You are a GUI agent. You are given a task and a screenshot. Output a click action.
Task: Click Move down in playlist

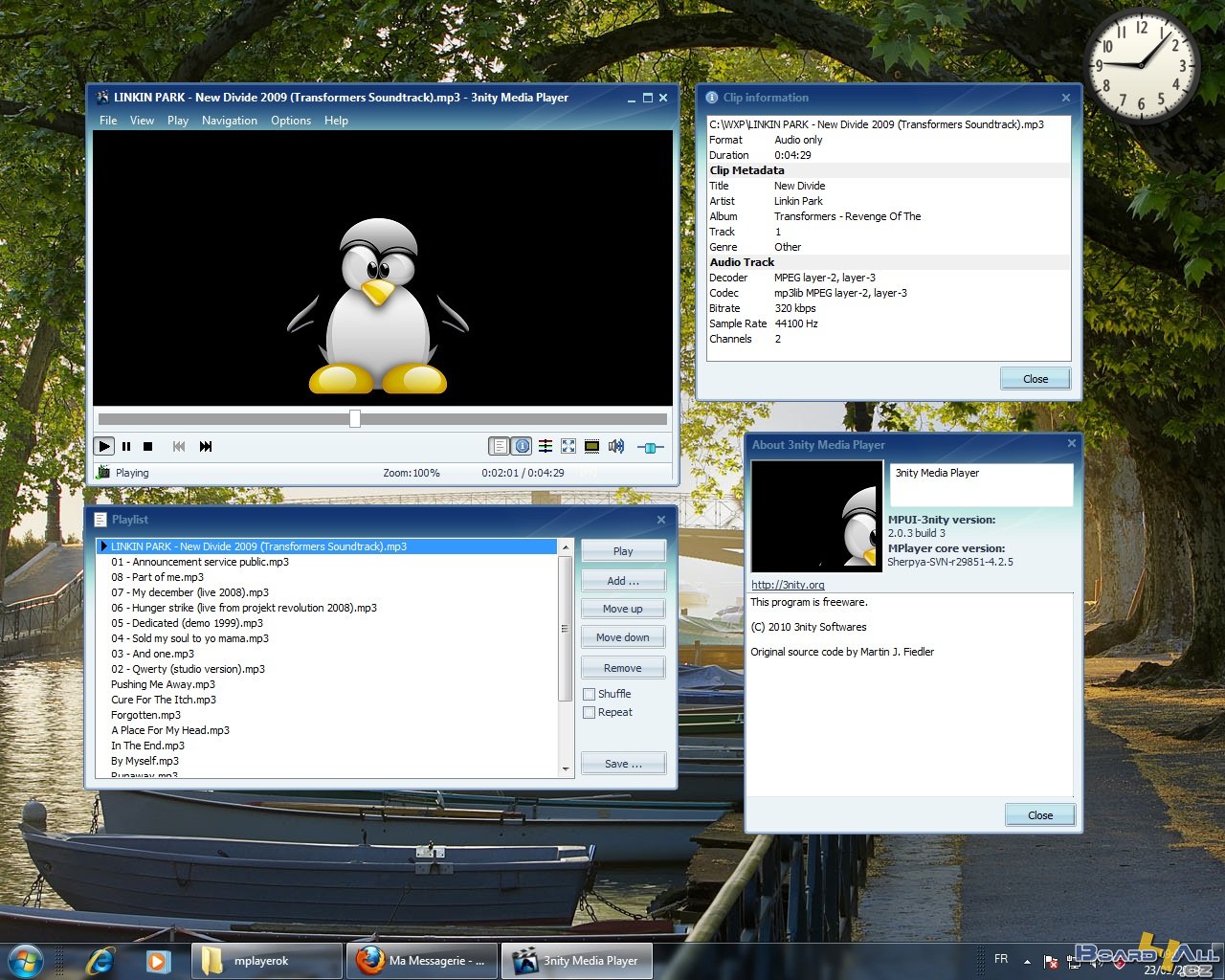click(x=622, y=637)
